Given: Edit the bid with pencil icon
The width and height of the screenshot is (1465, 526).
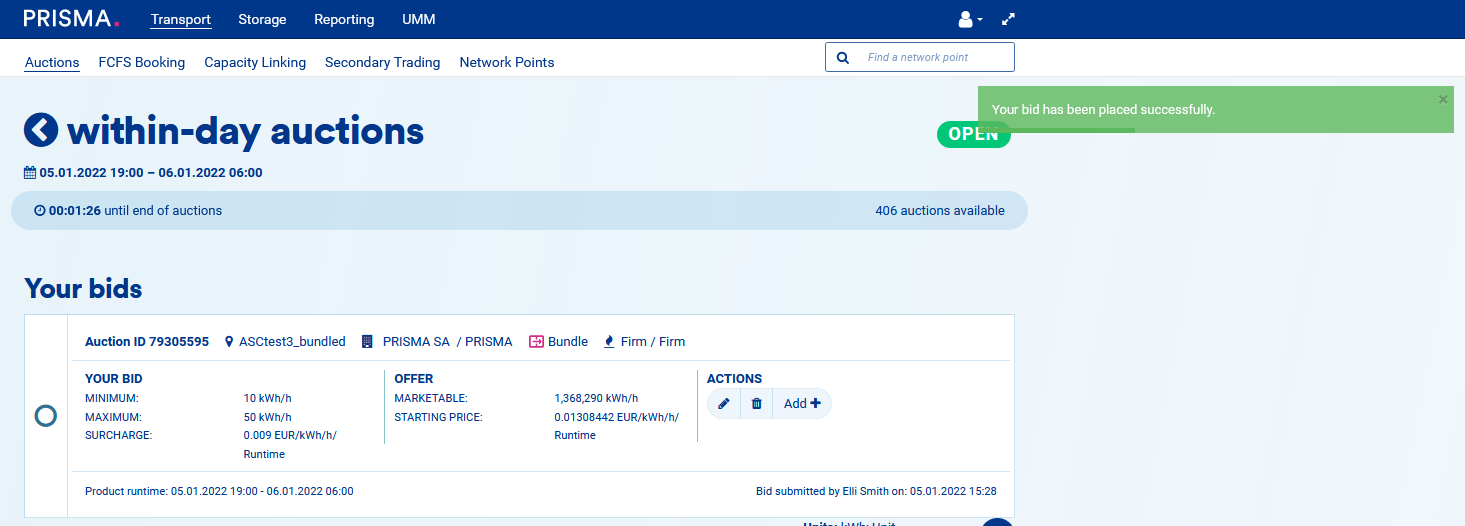Looking at the screenshot, I should 724,404.
